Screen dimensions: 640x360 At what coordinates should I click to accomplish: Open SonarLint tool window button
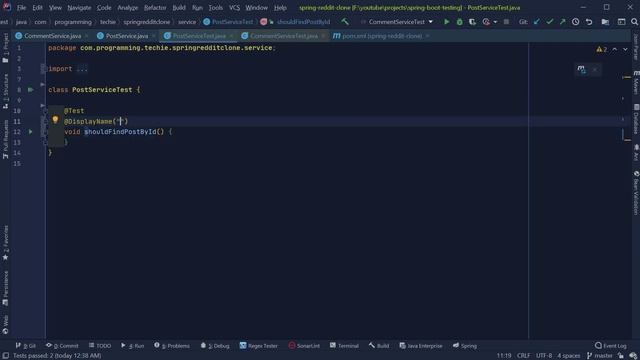[304, 346]
